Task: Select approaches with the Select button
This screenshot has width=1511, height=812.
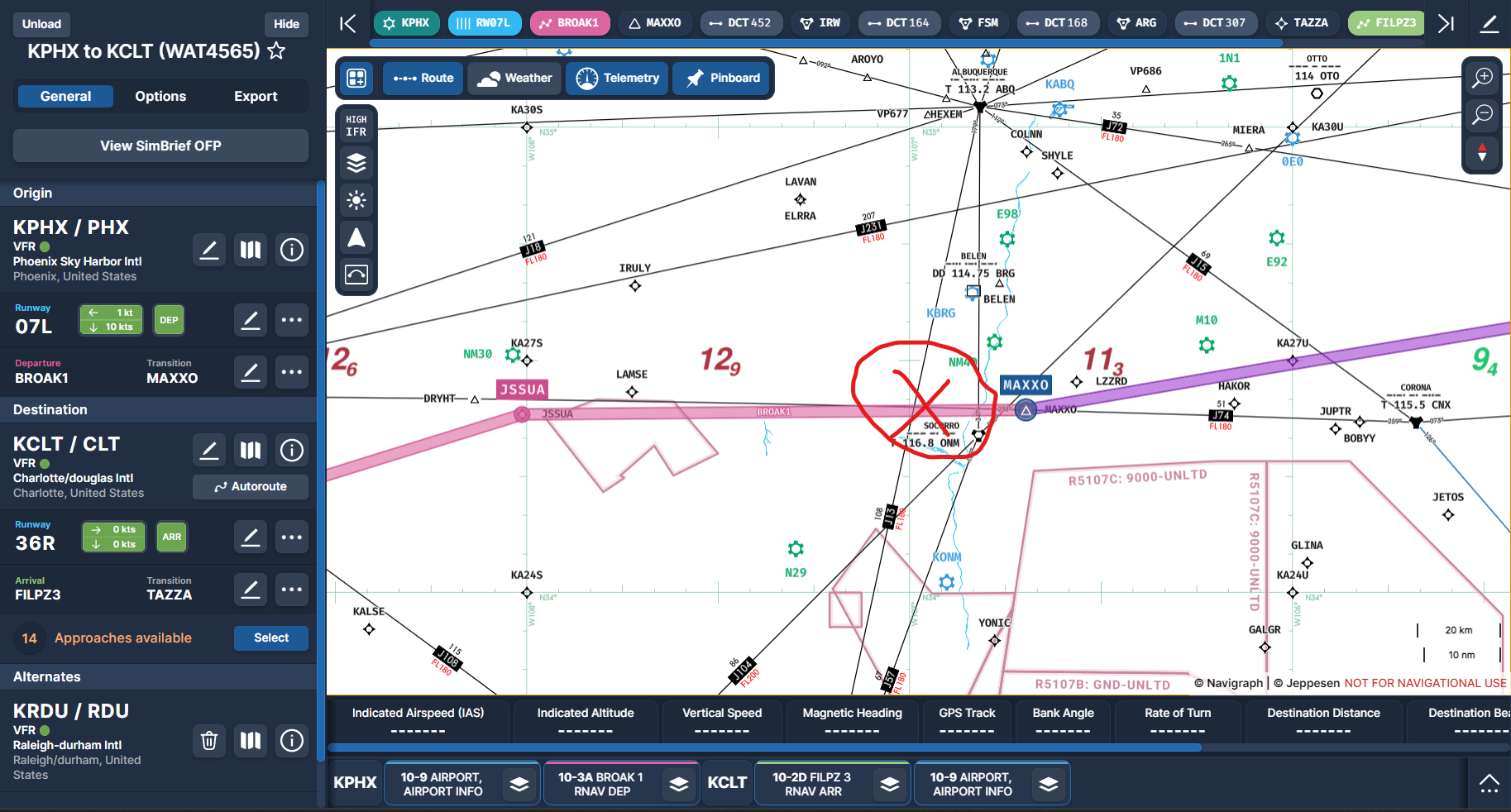Action: (x=271, y=638)
